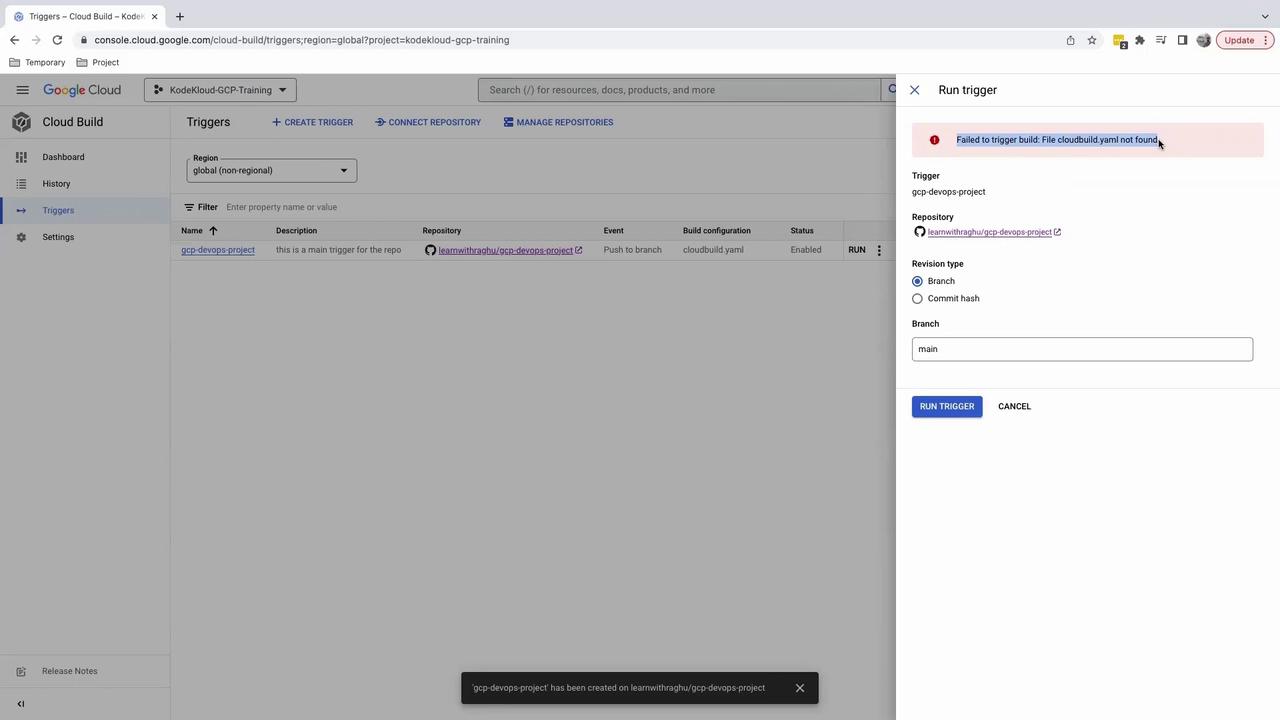Open the Google Cloud navigation menu
The image size is (1280, 720).
coord(22,90)
